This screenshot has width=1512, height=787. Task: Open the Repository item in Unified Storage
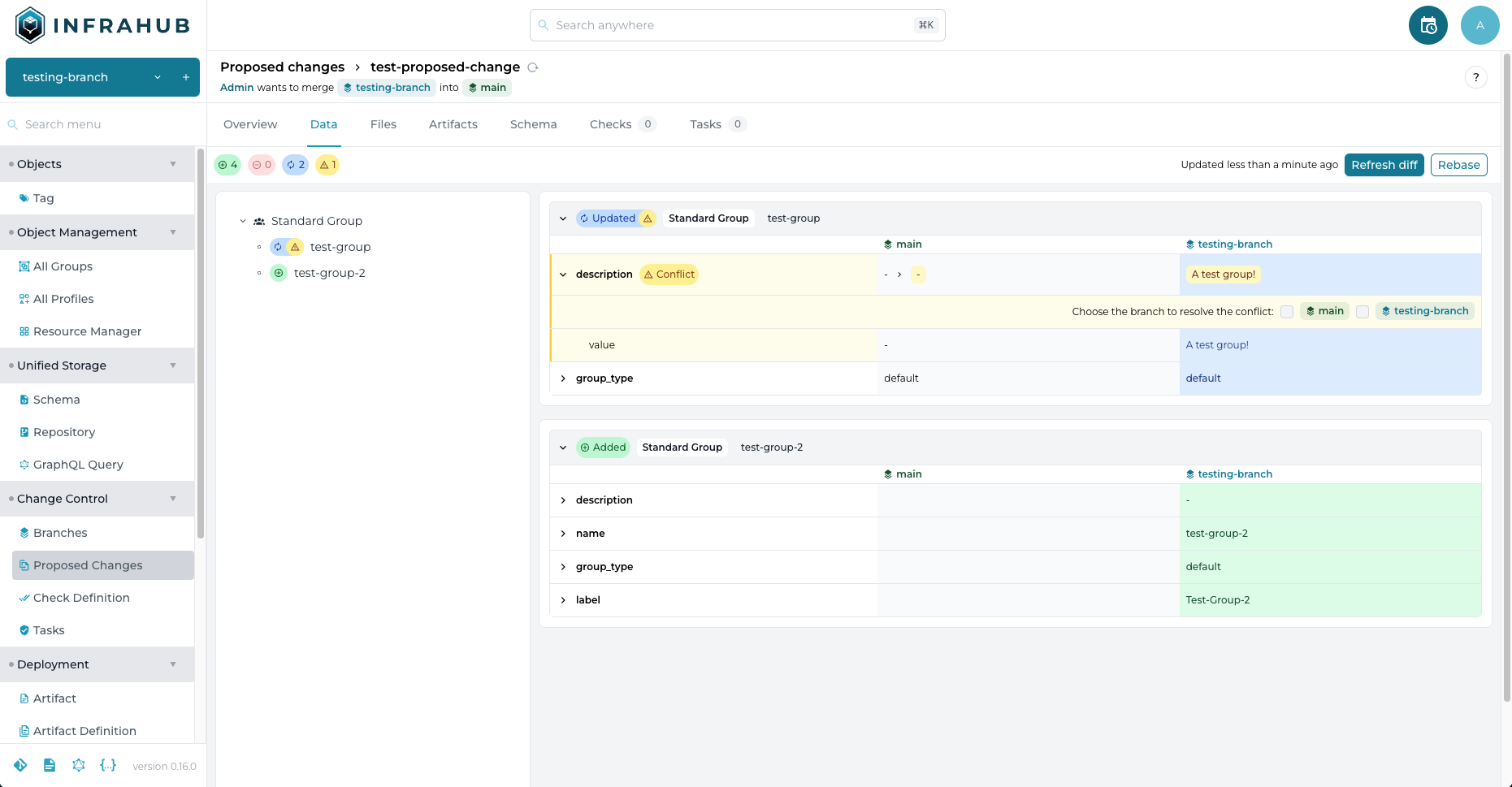pyautogui.click(x=65, y=432)
